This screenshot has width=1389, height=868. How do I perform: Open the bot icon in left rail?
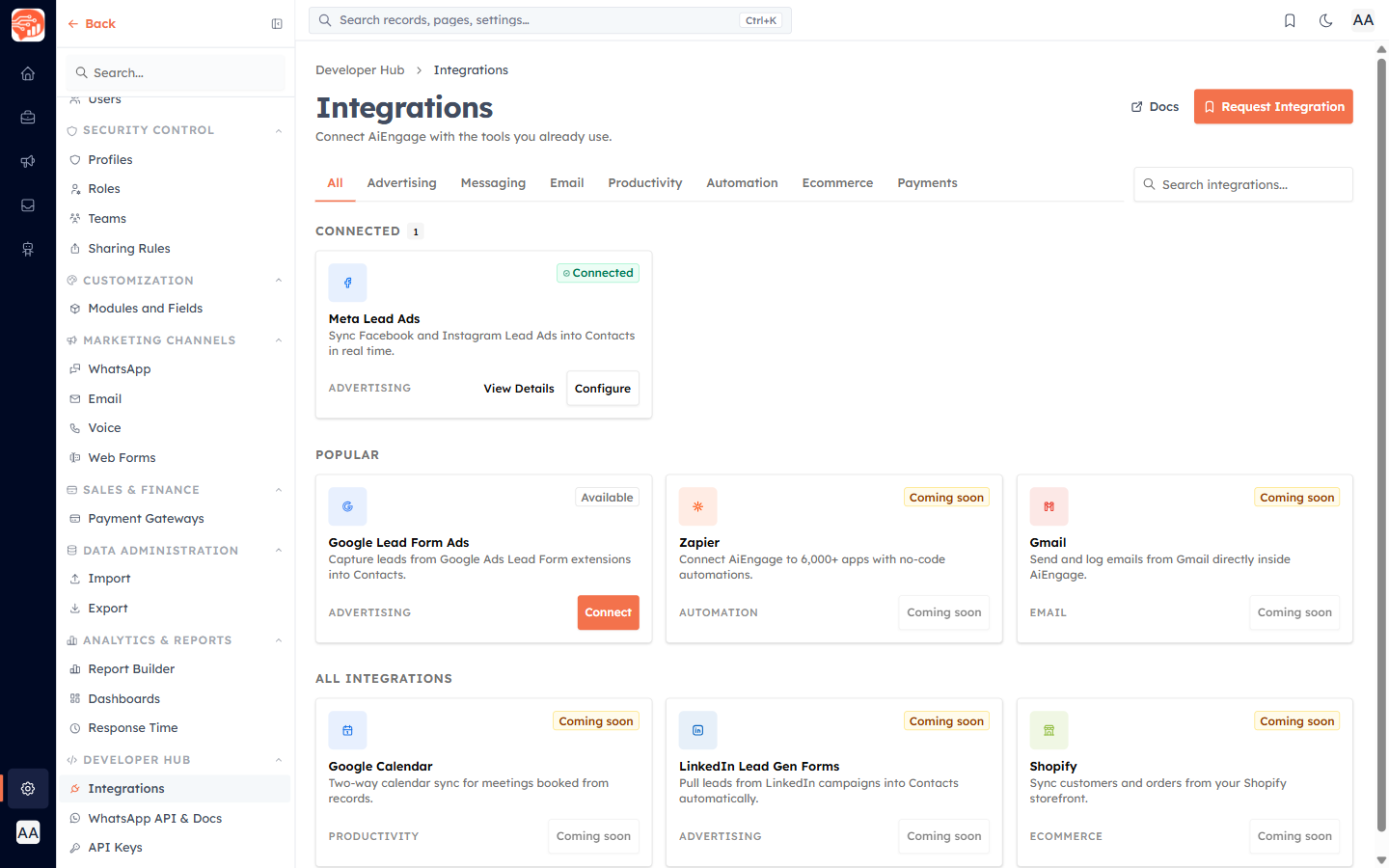click(28, 249)
